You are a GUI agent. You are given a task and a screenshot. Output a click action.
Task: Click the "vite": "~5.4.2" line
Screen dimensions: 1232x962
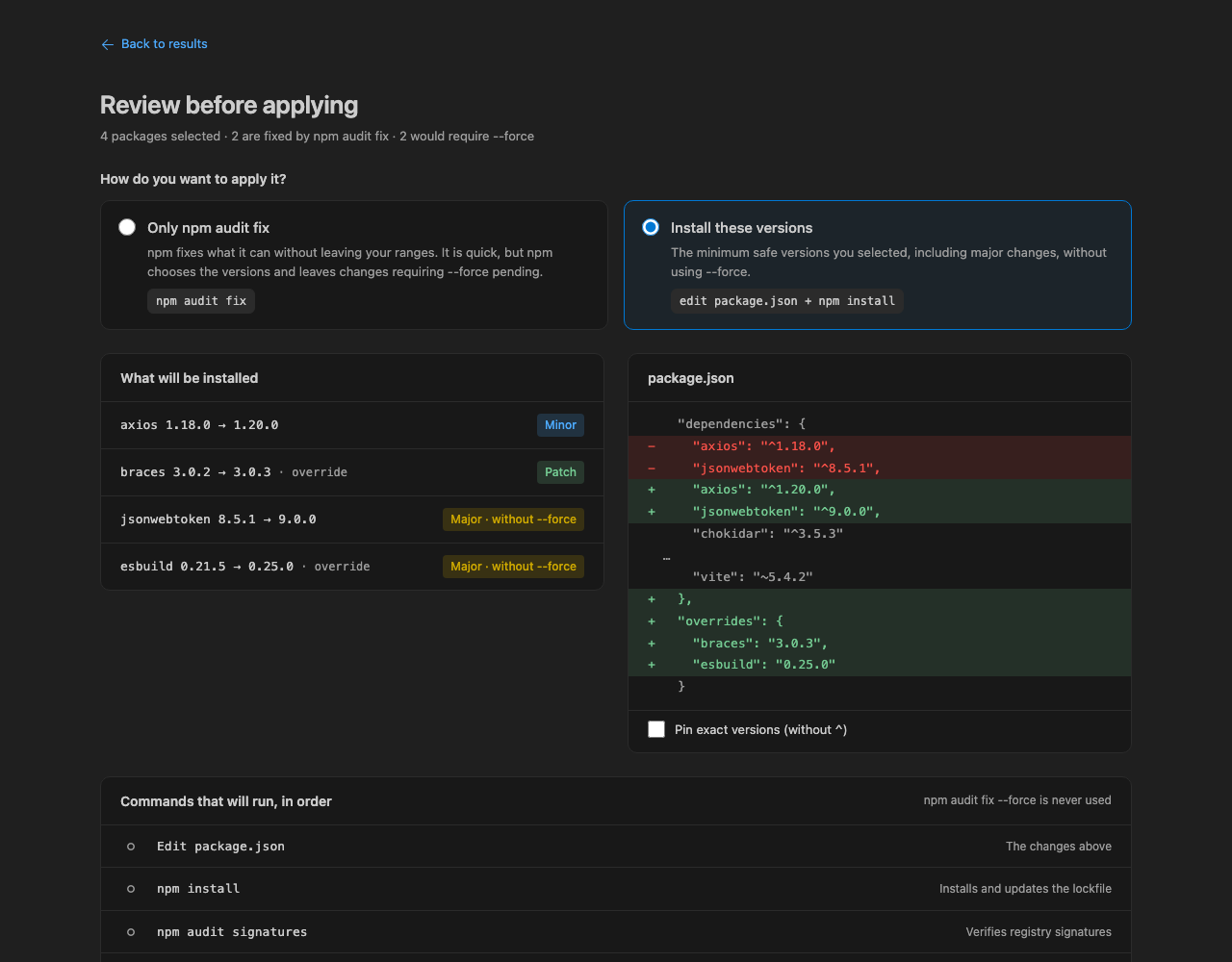(x=880, y=577)
